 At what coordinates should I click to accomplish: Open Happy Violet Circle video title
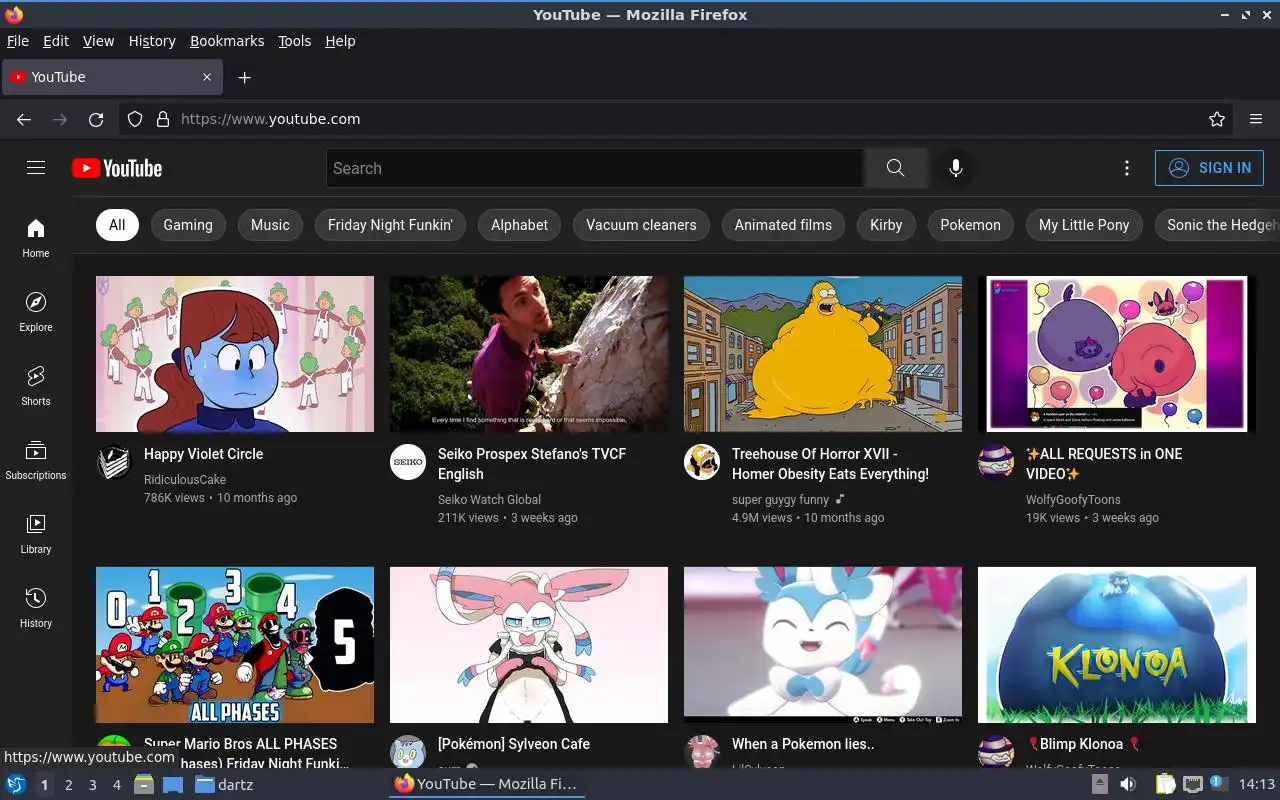(203, 454)
